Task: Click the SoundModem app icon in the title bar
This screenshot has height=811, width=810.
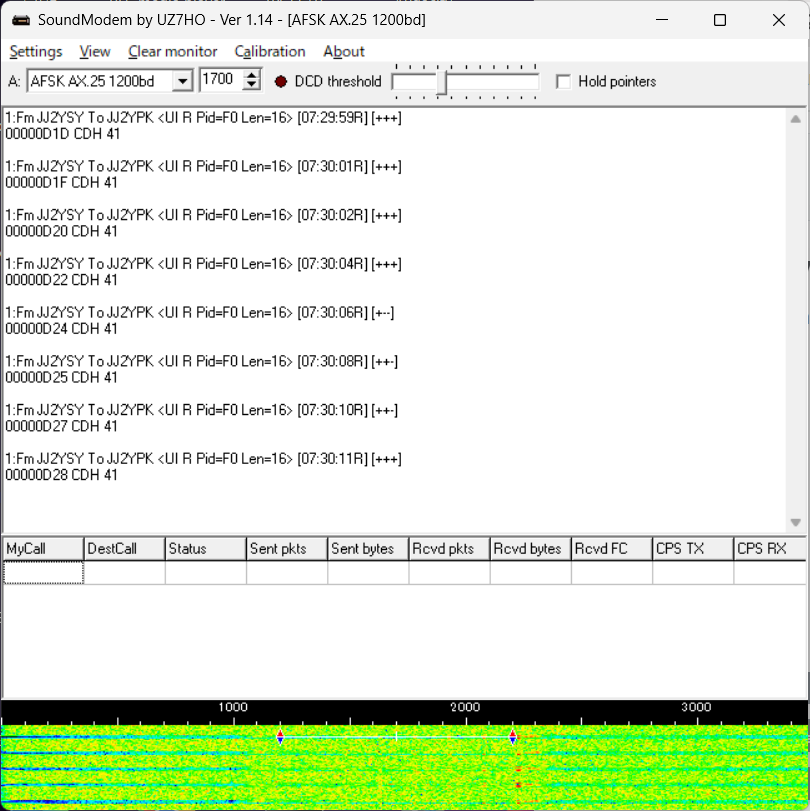Action: tap(21, 20)
